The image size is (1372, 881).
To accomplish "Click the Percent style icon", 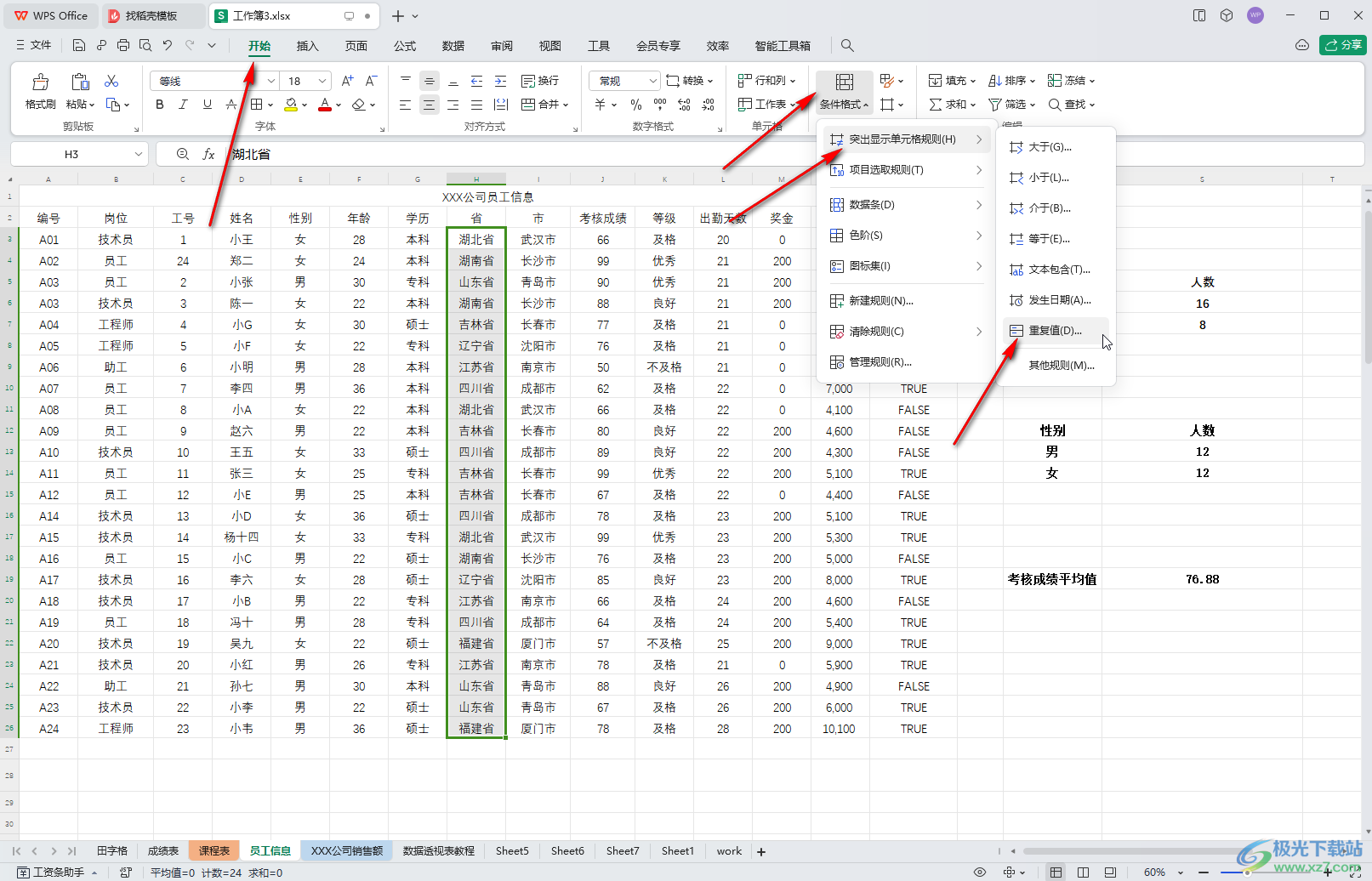I will tap(636, 105).
